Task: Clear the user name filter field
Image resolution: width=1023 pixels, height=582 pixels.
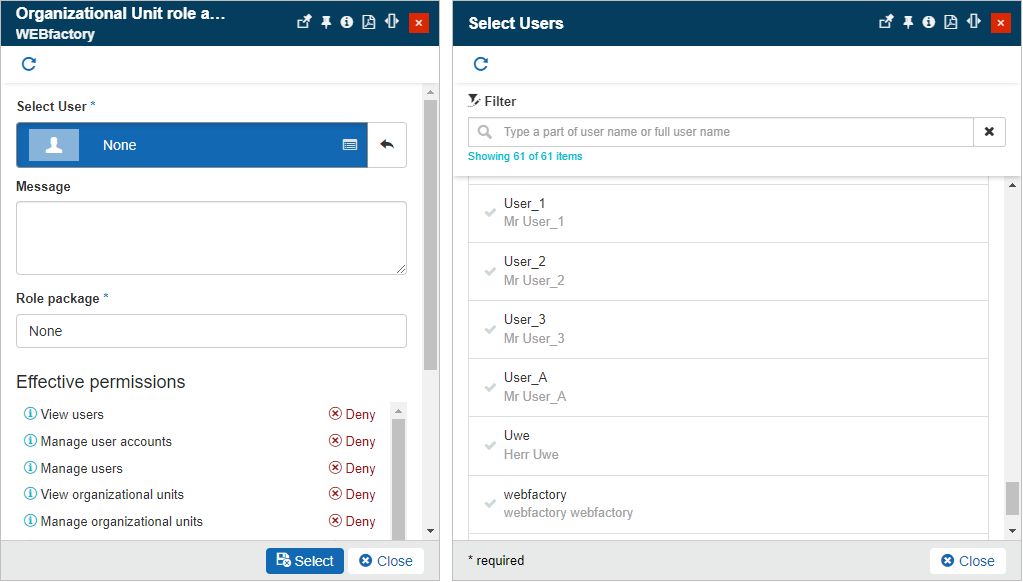Action: click(989, 131)
